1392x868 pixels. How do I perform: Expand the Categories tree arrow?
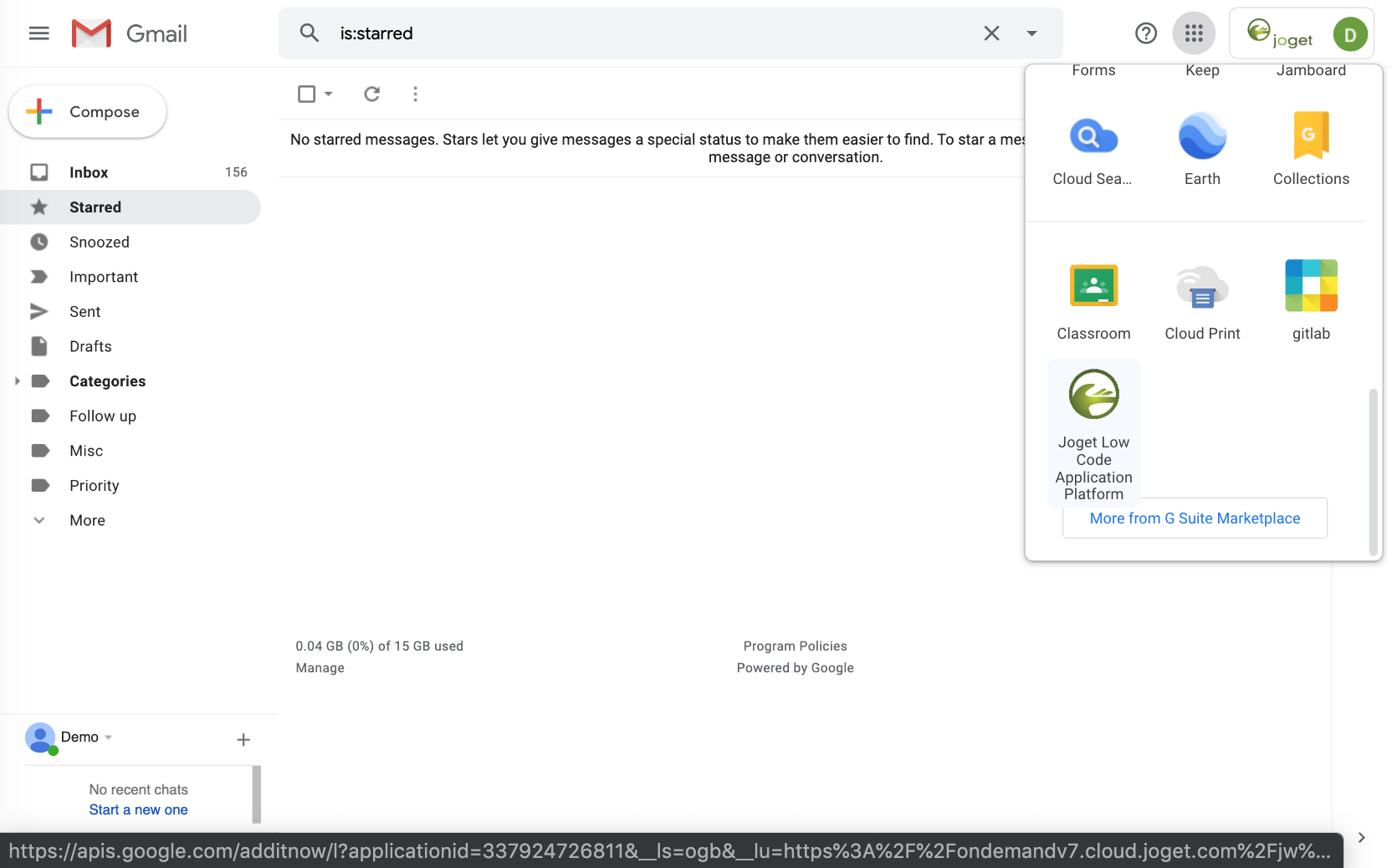coord(17,381)
